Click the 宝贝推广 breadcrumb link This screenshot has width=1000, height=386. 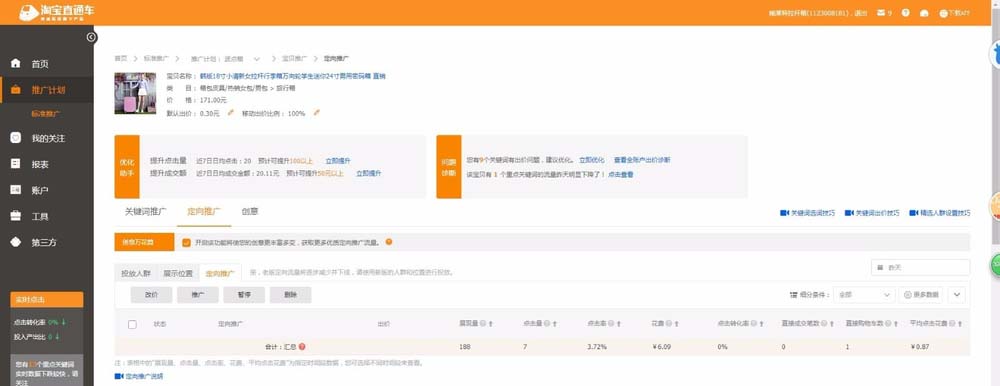coord(295,58)
